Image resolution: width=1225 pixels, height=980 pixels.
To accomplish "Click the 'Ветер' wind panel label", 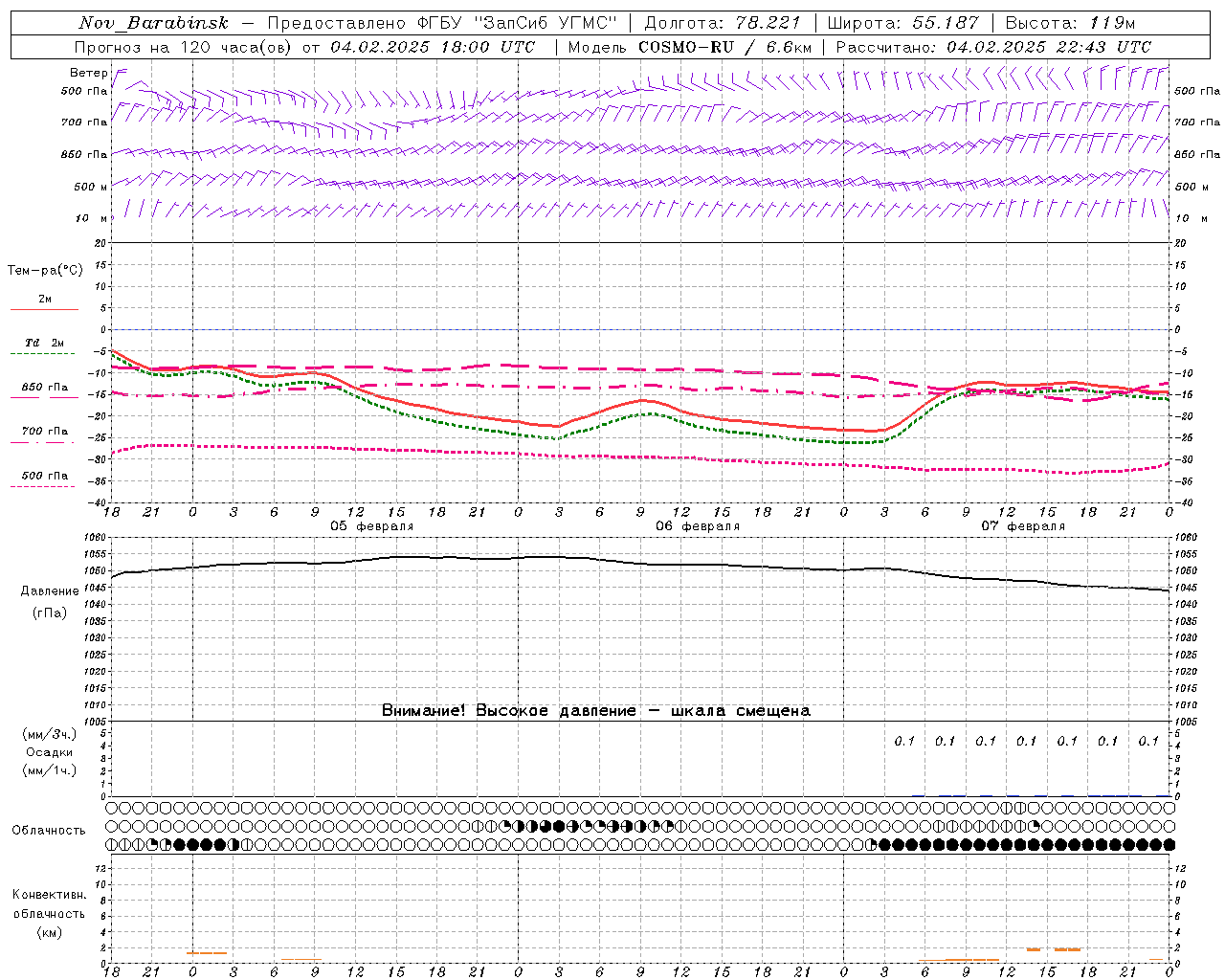I will coord(89,73).
